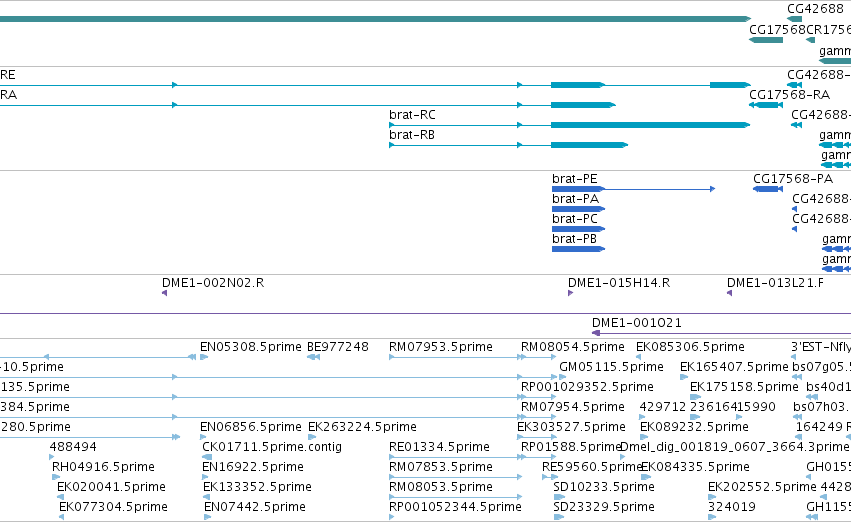The image size is (851, 522).
Task: Click the EK085306.5prime EST label
Action: (690, 347)
